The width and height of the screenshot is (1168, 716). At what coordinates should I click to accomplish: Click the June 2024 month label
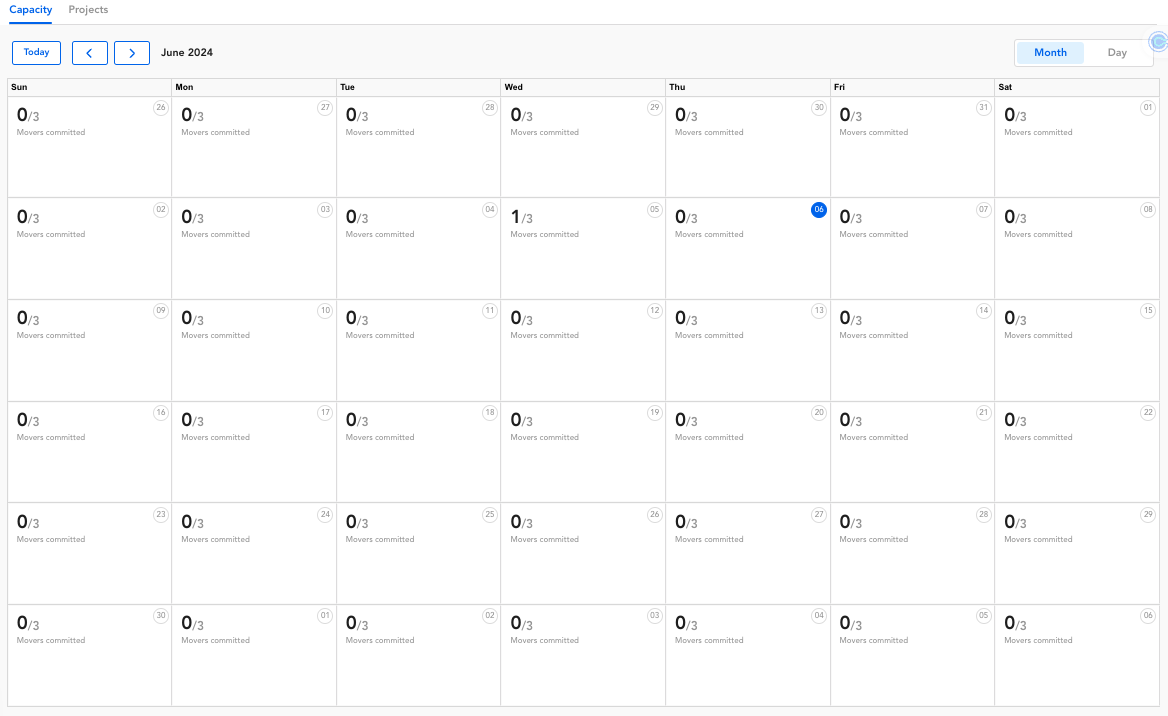pyautogui.click(x=187, y=53)
